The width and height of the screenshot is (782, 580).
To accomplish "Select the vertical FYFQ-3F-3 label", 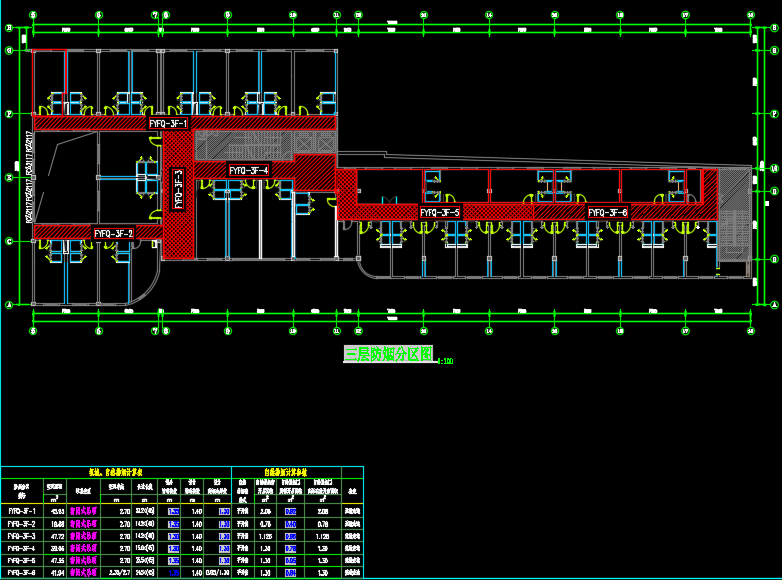I will (179, 188).
